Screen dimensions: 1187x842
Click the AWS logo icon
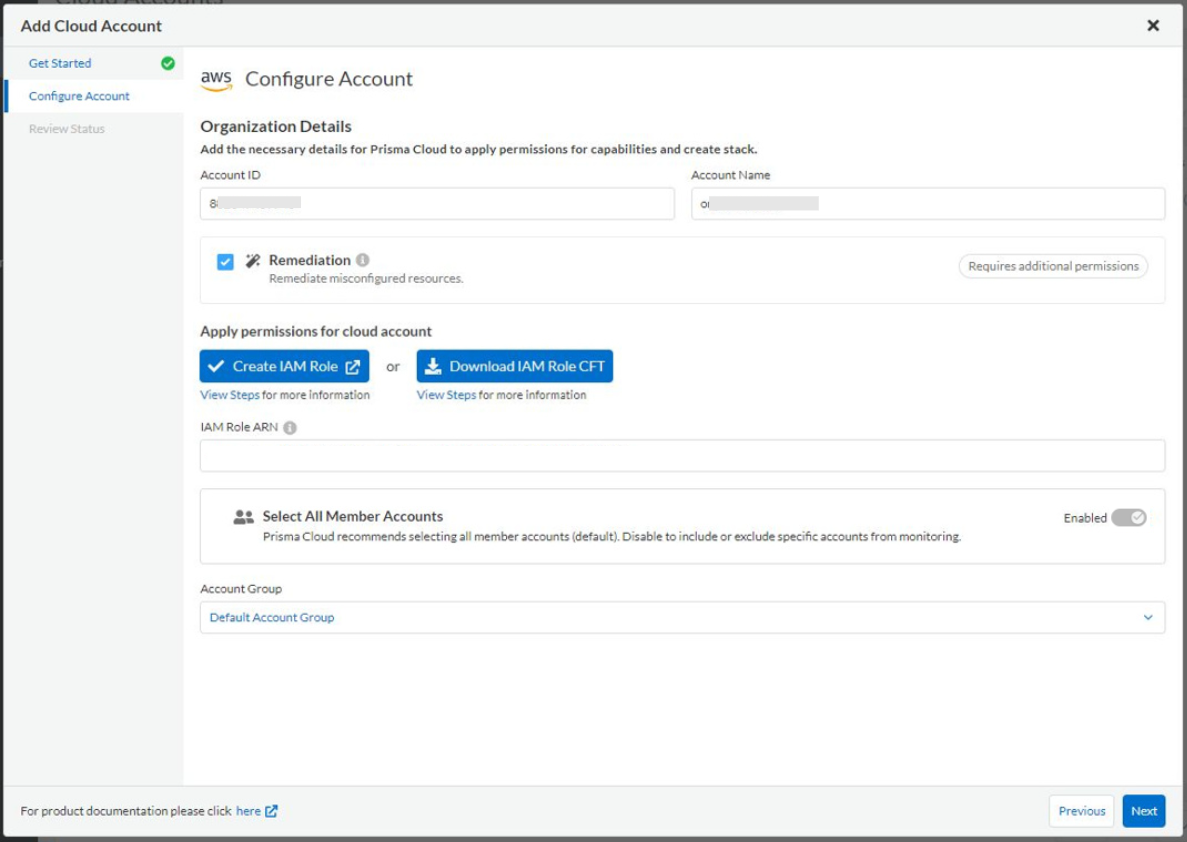pyautogui.click(x=217, y=80)
